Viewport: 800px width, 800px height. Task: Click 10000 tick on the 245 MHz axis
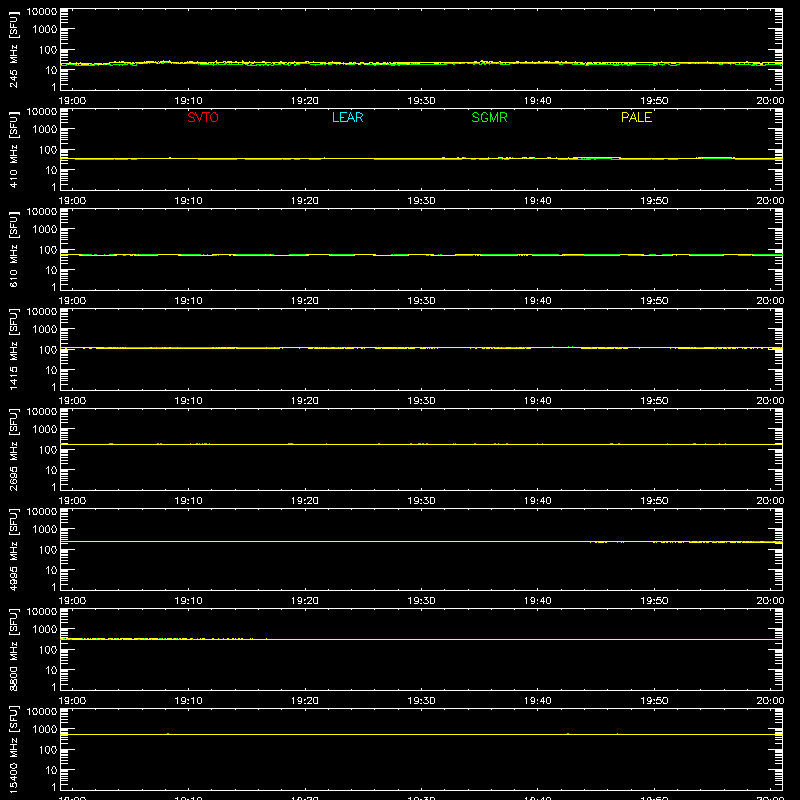tap(41, 12)
